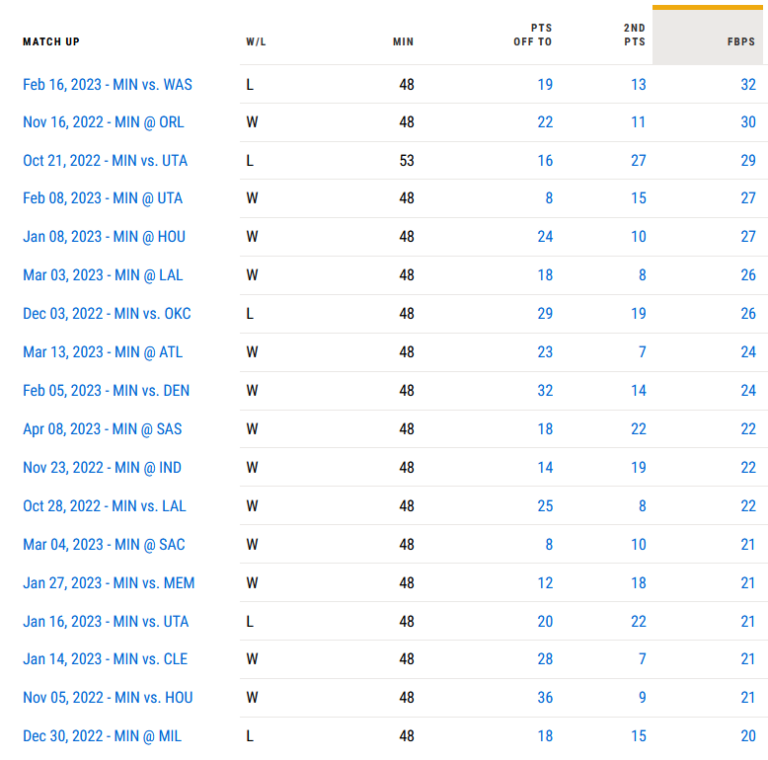
Task: Sort by W/L column header
Action: [256, 42]
